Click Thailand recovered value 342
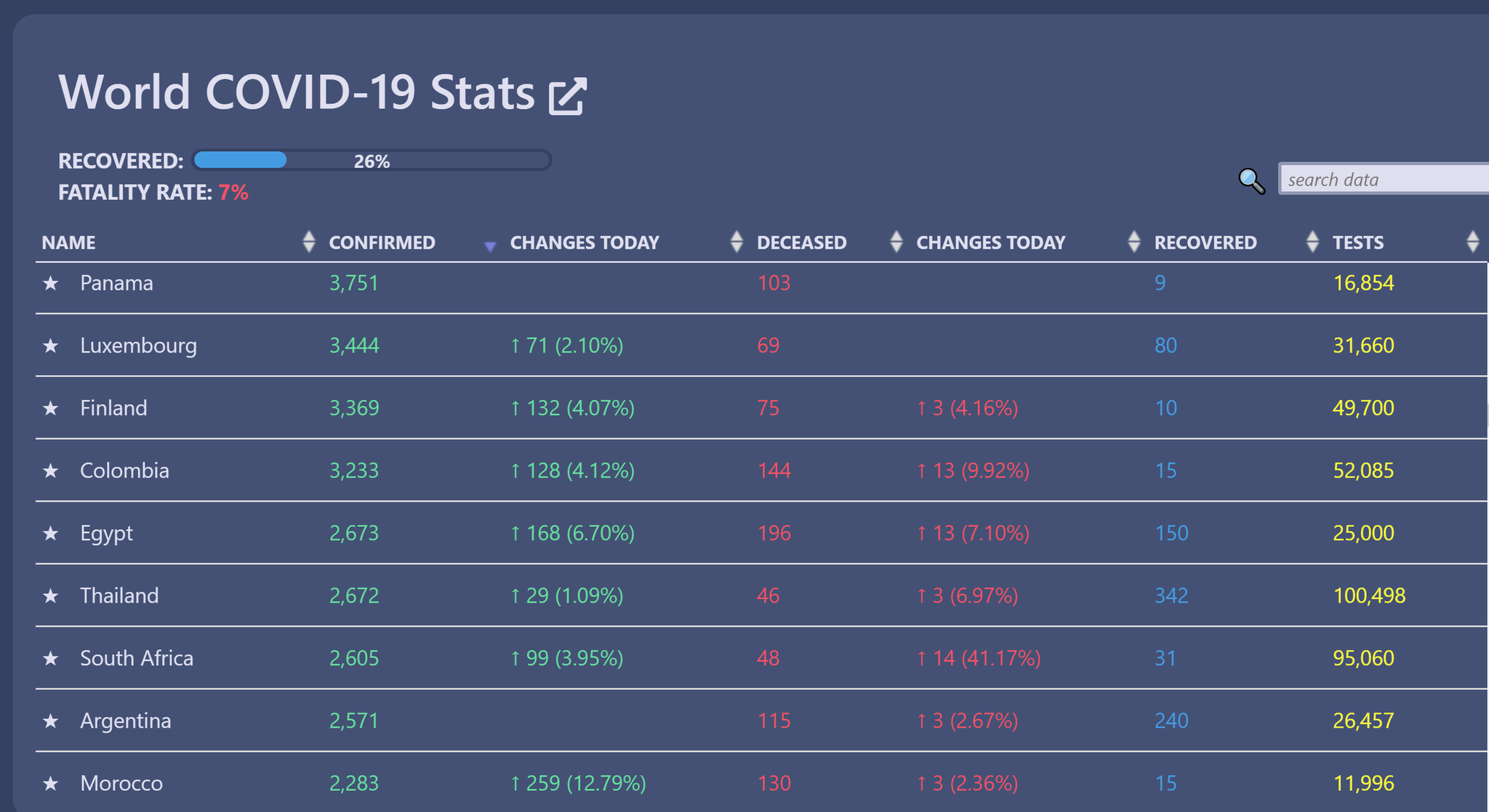Screen dimensions: 1489x812 (1171, 595)
